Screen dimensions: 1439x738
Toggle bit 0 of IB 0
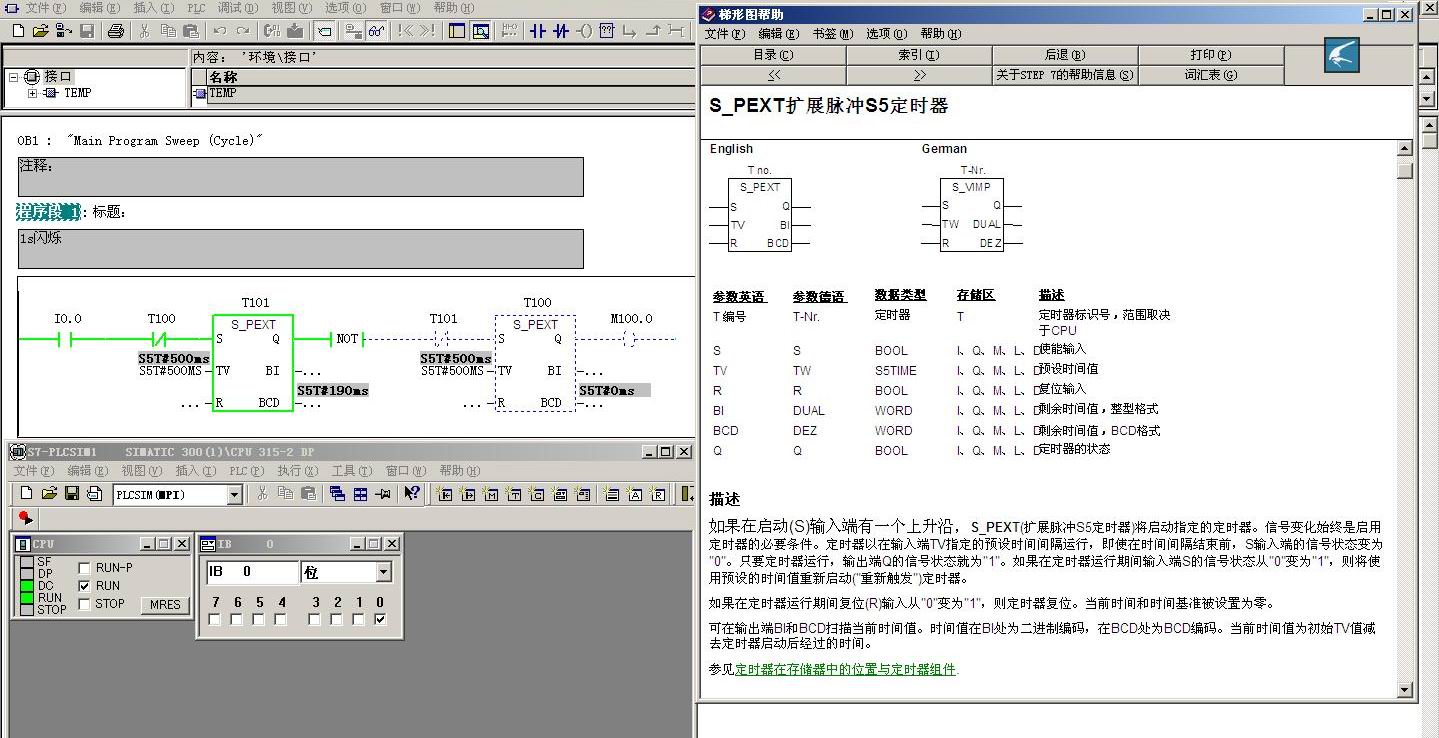point(380,620)
